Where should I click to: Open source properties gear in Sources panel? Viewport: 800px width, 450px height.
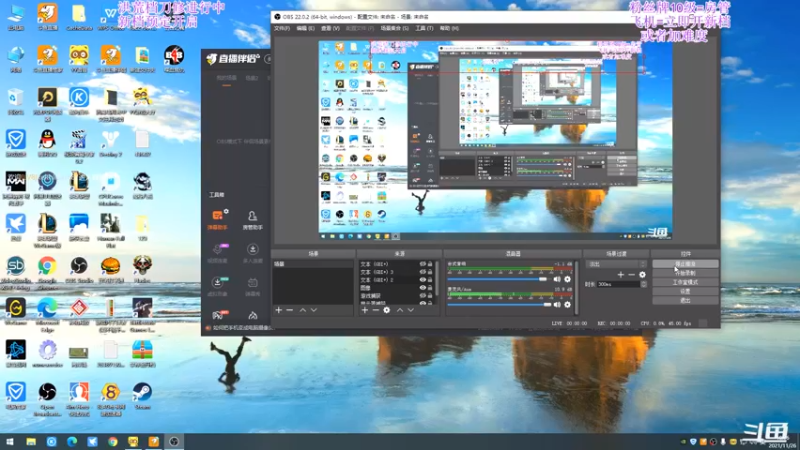pos(387,310)
